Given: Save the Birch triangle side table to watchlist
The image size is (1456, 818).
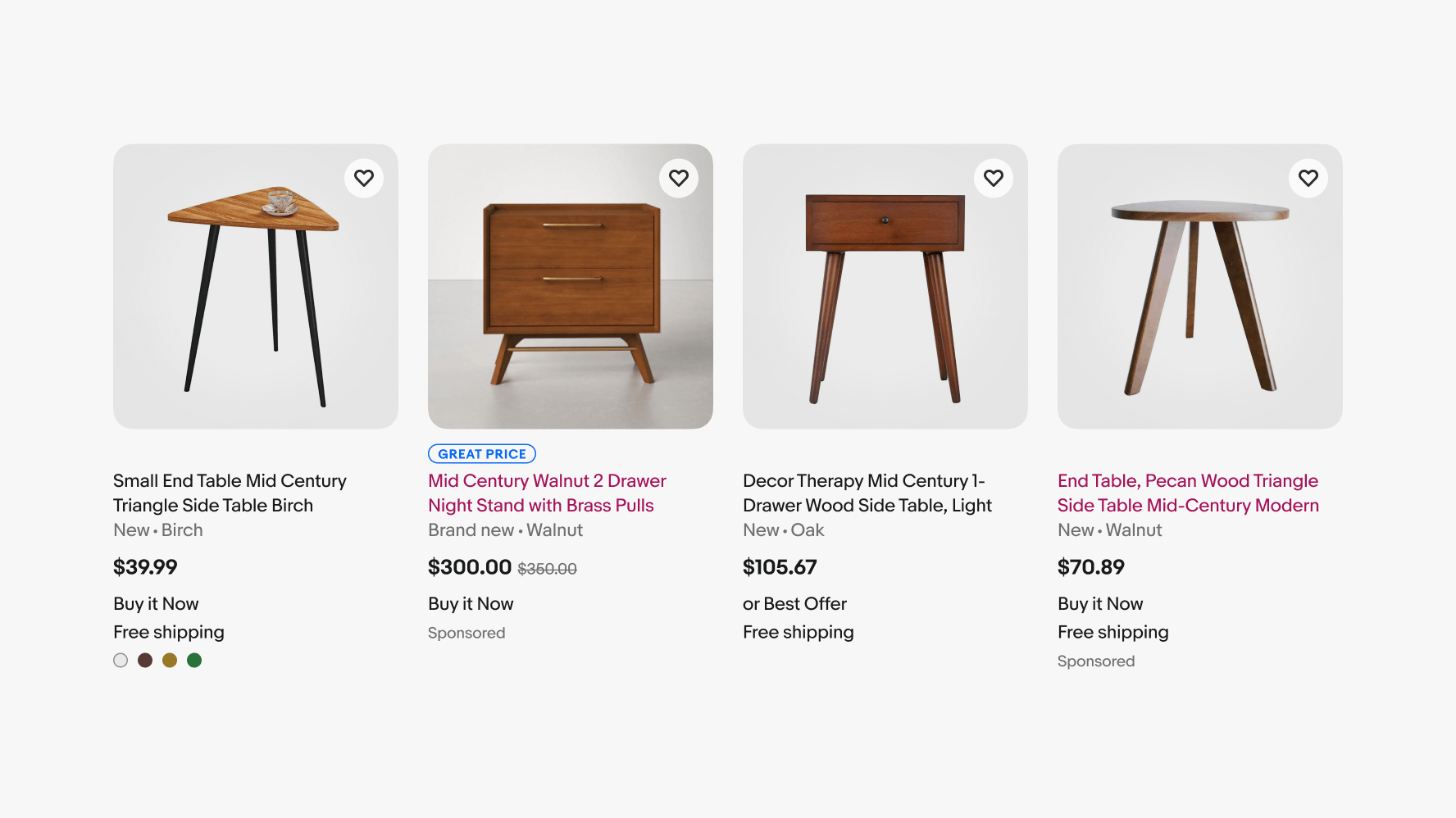Looking at the screenshot, I should tap(364, 178).
